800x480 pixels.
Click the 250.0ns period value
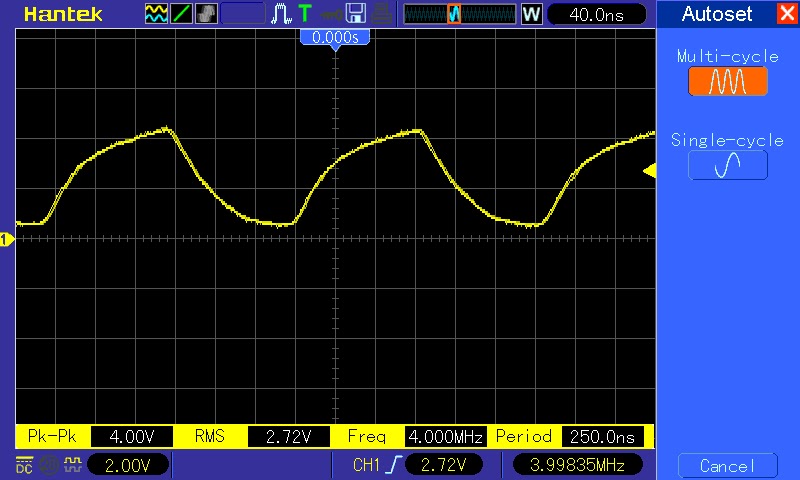(x=603, y=437)
